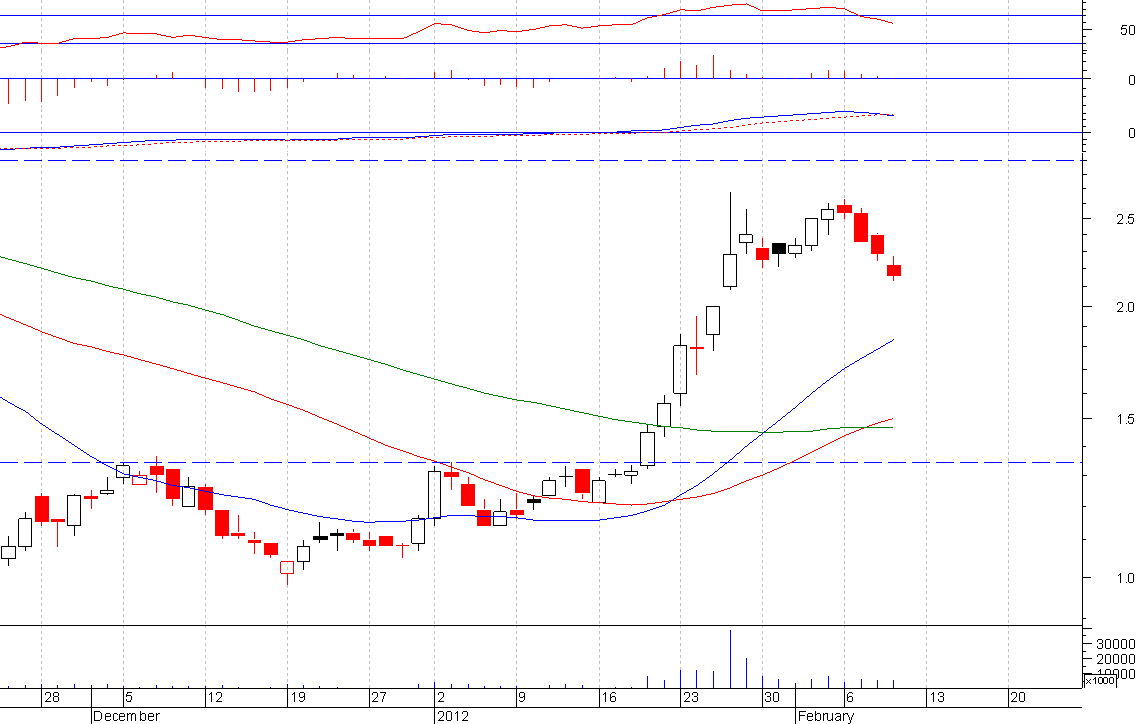The height and width of the screenshot is (724, 1139).
Task: Click date label 27 on the time axis
Action: pyautogui.click(x=379, y=697)
